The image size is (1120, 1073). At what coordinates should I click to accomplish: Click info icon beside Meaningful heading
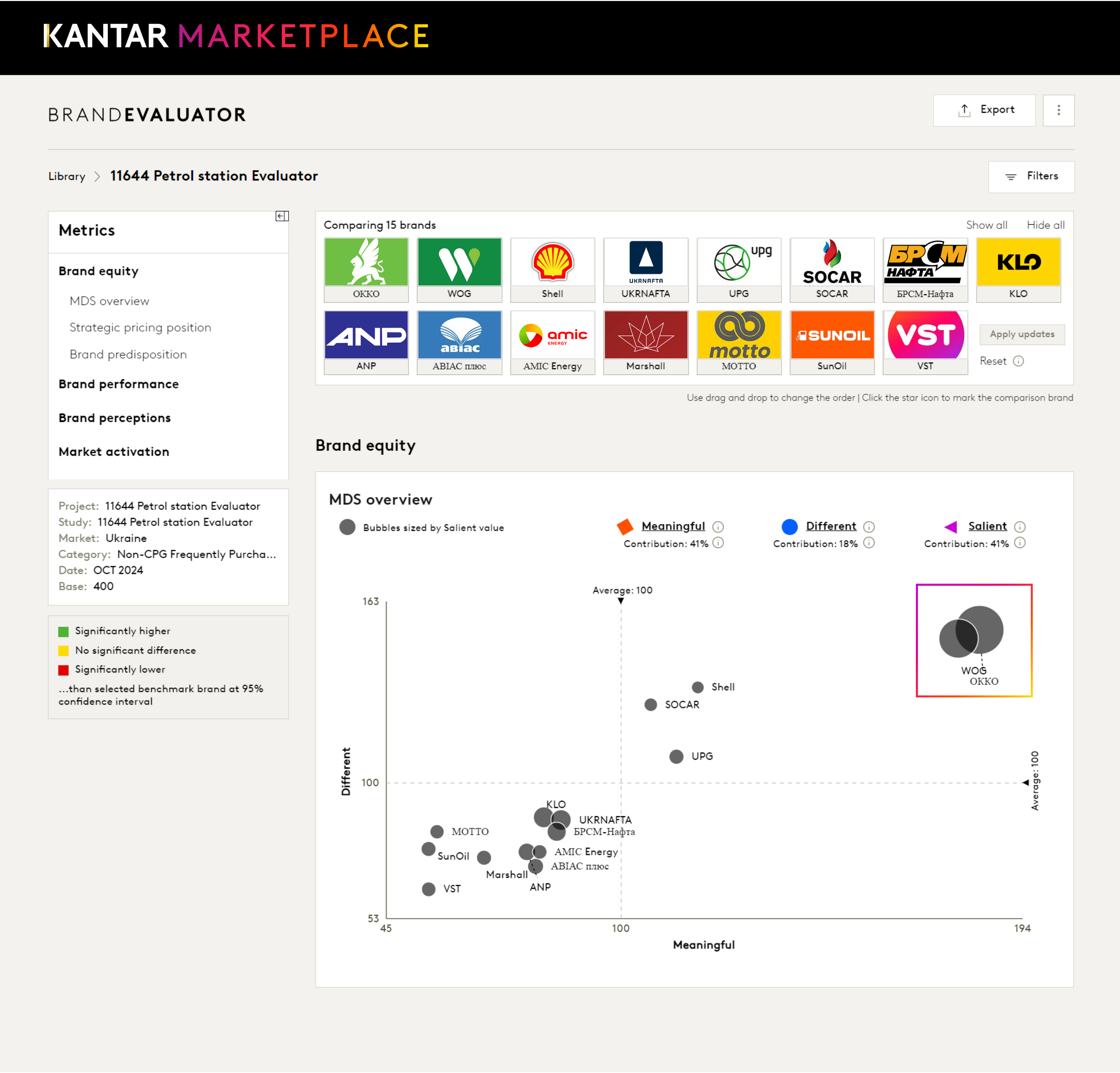718,527
